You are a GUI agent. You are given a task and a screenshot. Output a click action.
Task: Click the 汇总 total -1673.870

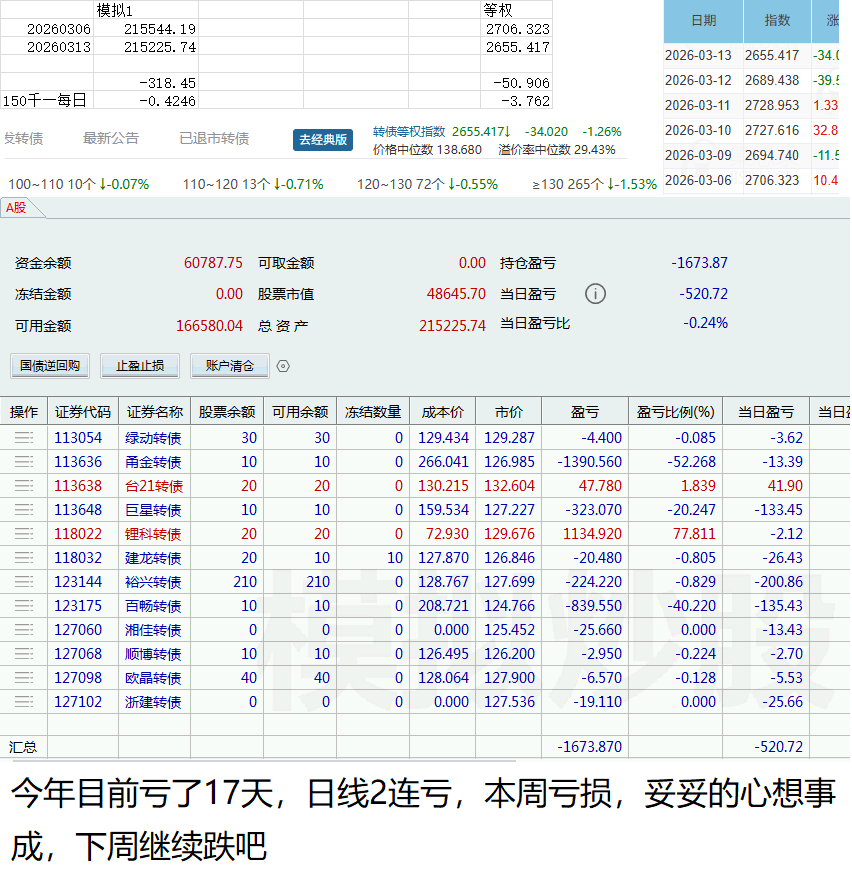[x=590, y=747]
